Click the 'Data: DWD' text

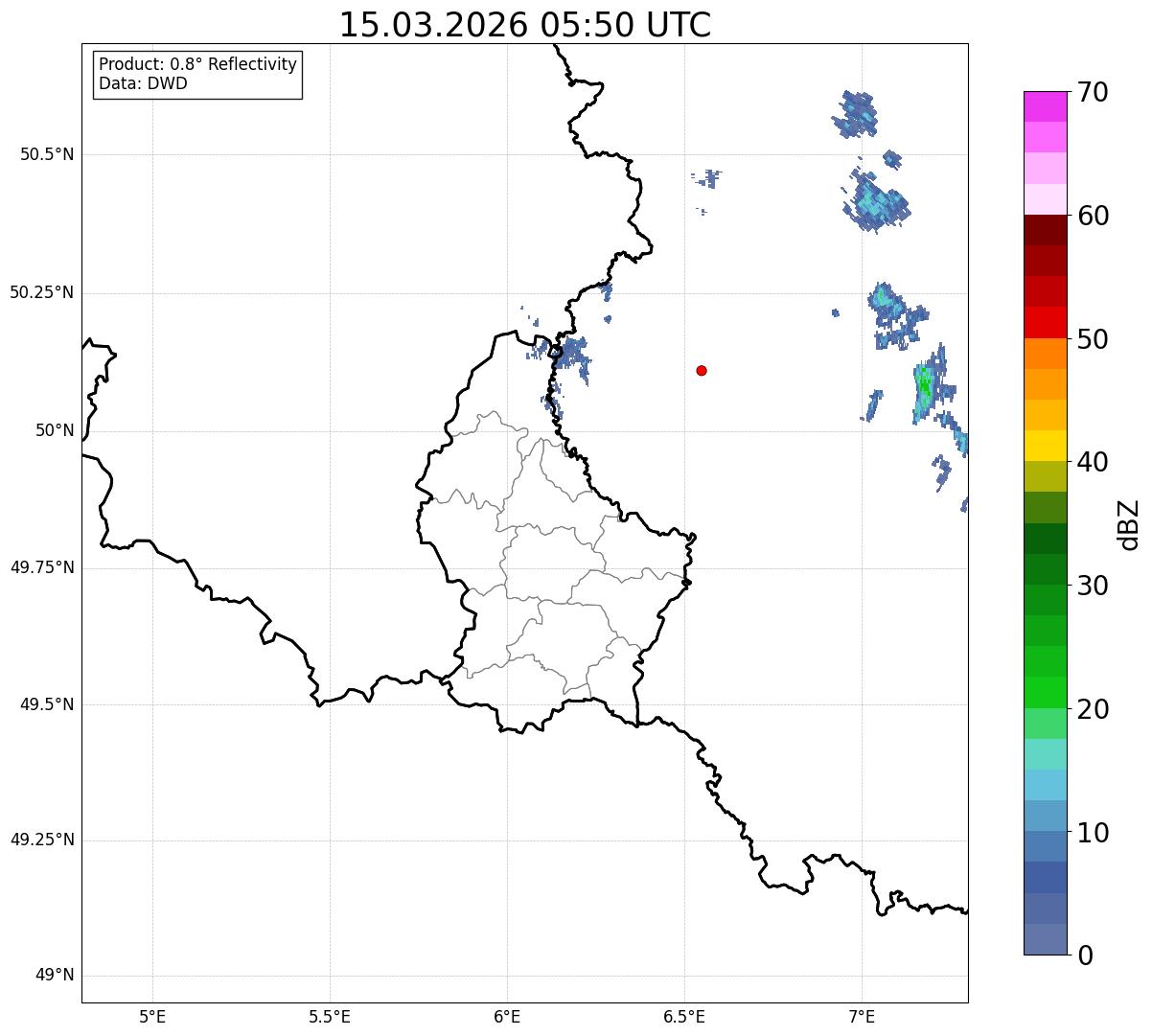click(x=143, y=83)
